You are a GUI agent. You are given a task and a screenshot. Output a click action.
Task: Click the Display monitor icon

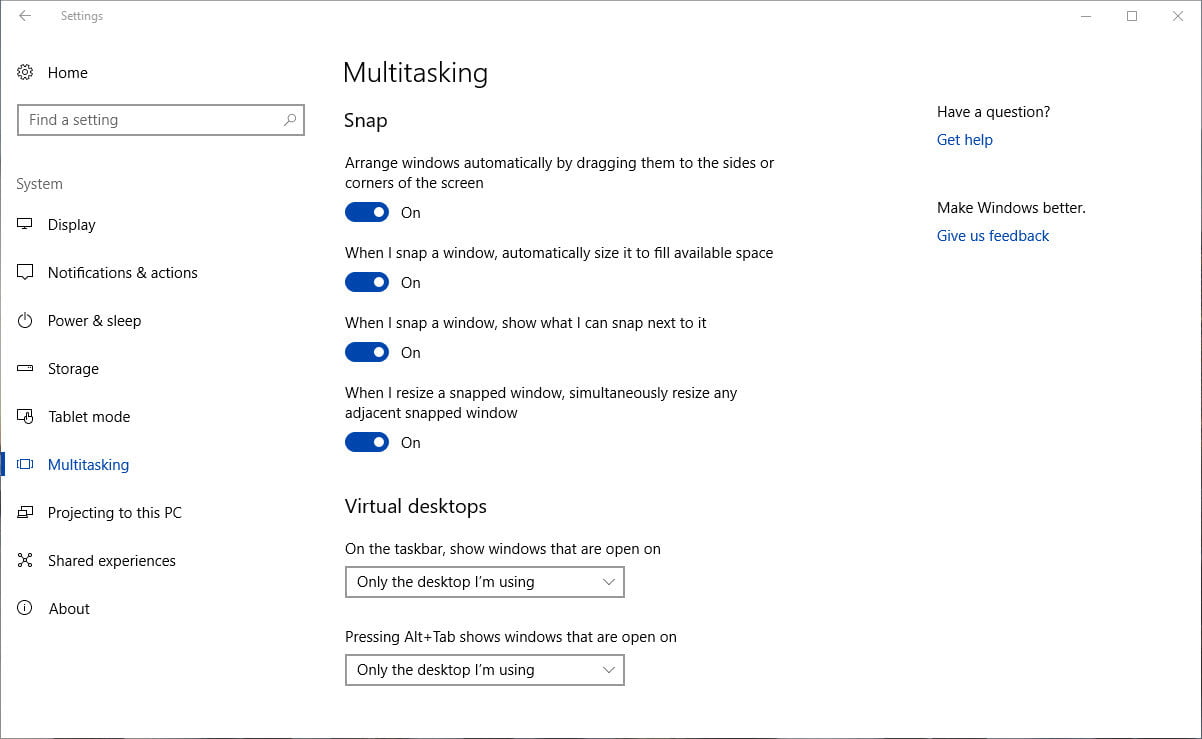point(25,224)
